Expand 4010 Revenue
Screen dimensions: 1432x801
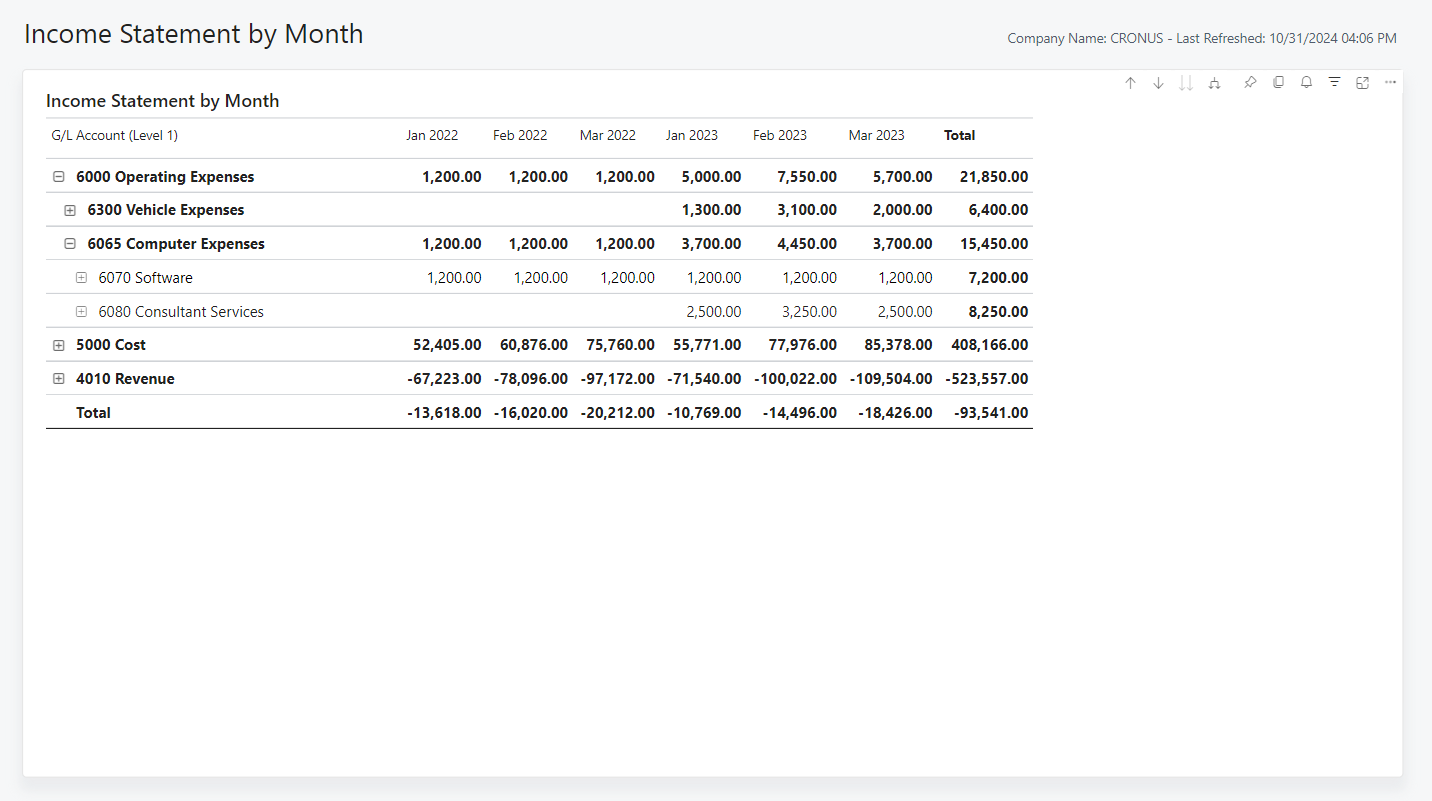click(x=58, y=378)
